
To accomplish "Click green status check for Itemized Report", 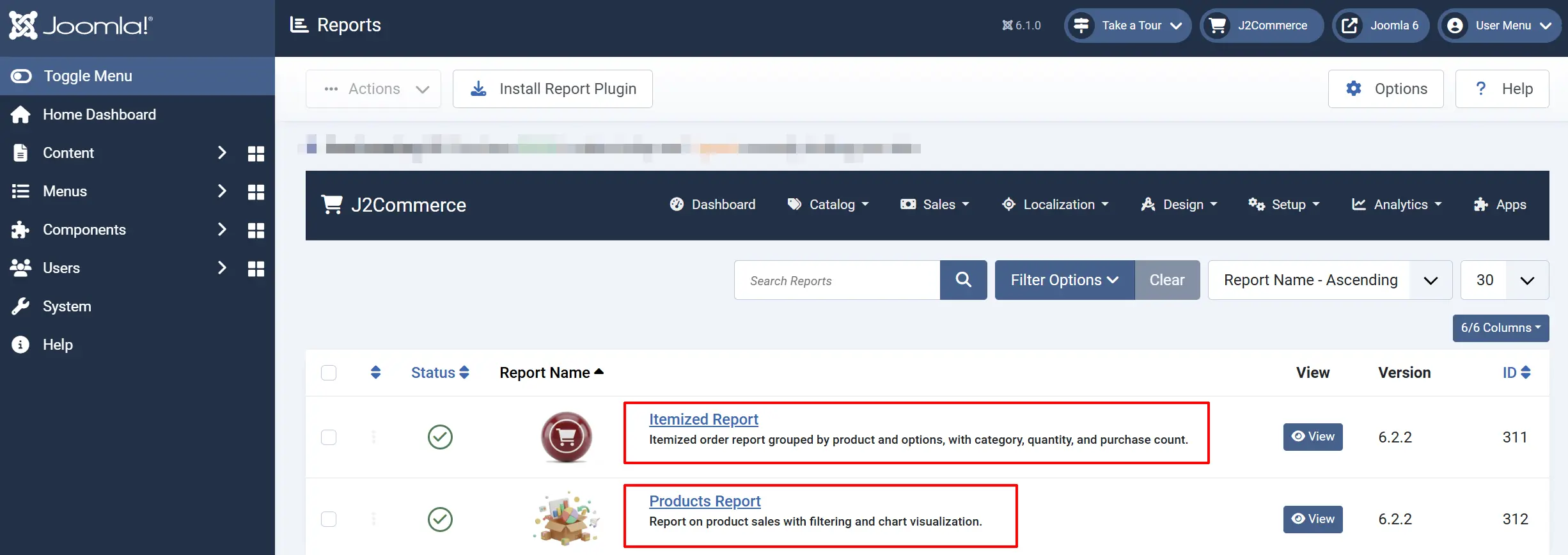I will (440, 437).
